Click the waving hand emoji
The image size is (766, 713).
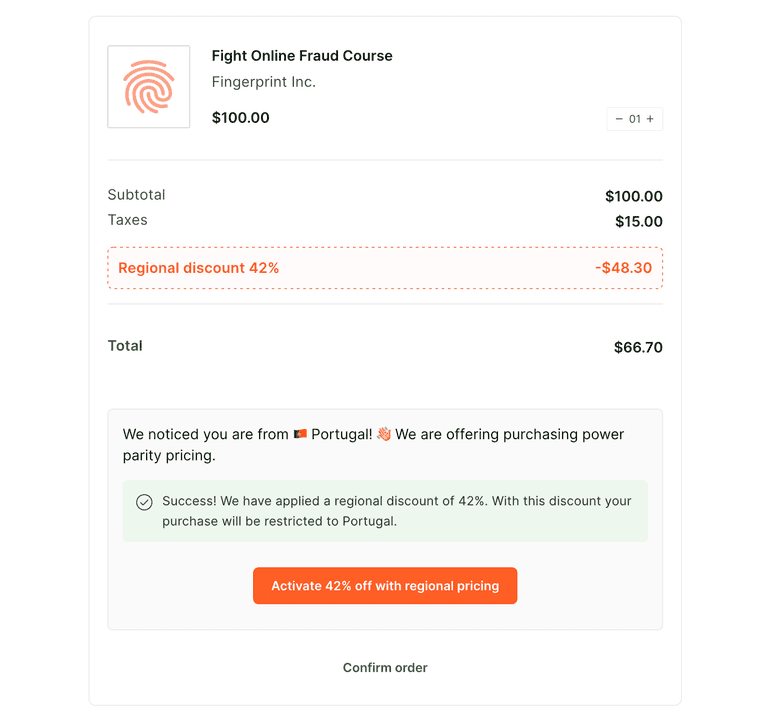click(x=384, y=435)
